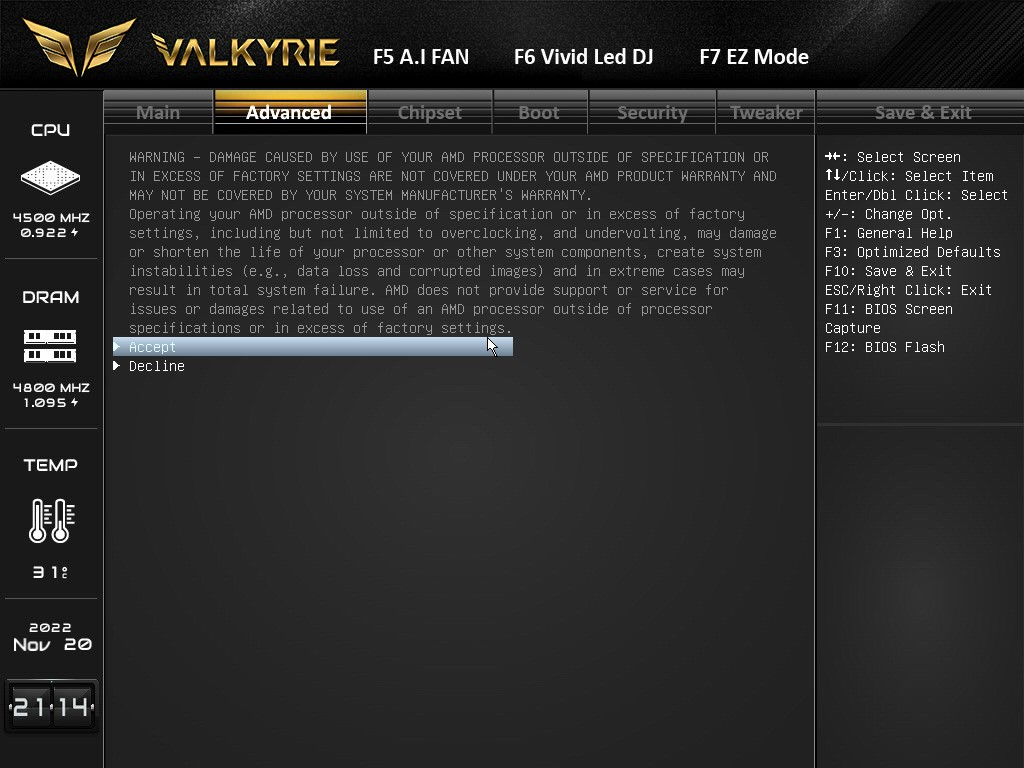Select the DRAM memory icon
This screenshot has width=1024, height=768.
pyautogui.click(x=50, y=345)
